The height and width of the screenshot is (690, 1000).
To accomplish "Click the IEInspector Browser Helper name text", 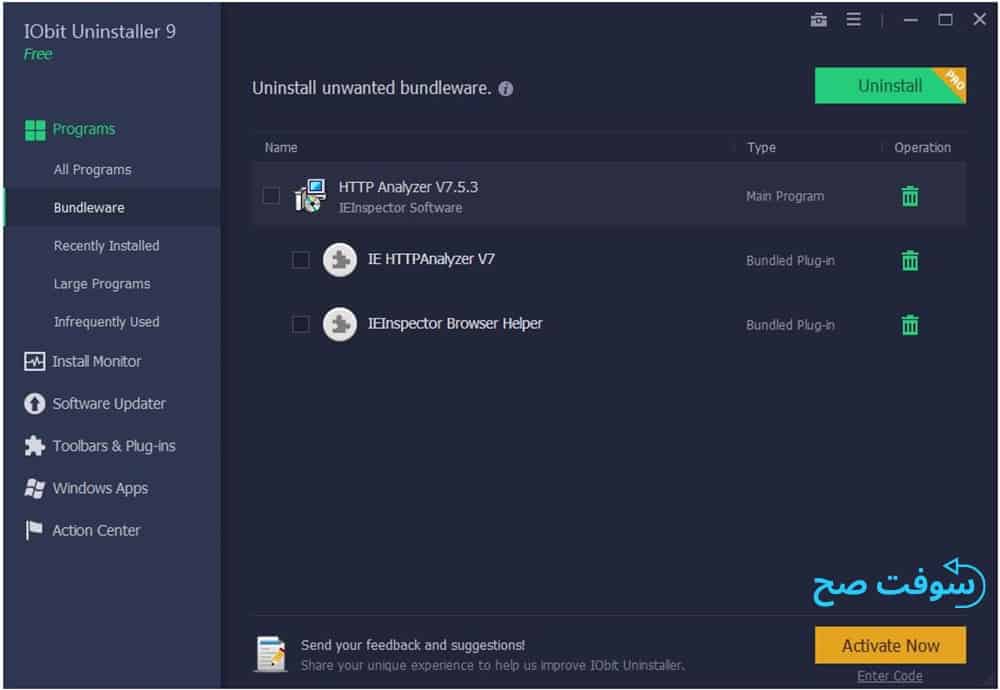I will coord(455,323).
